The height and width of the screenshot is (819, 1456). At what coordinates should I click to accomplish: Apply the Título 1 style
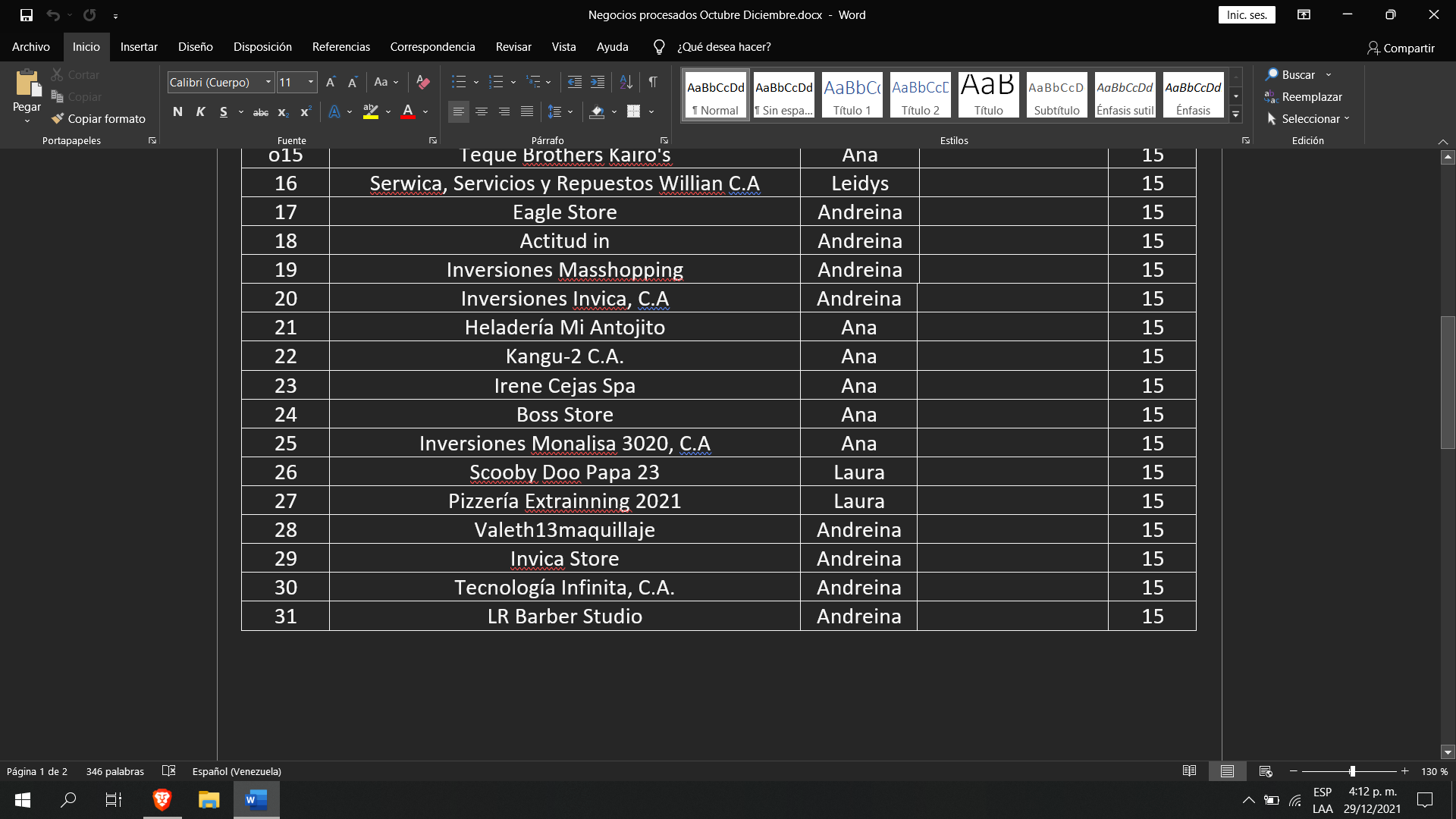pyautogui.click(x=852, y=95)
